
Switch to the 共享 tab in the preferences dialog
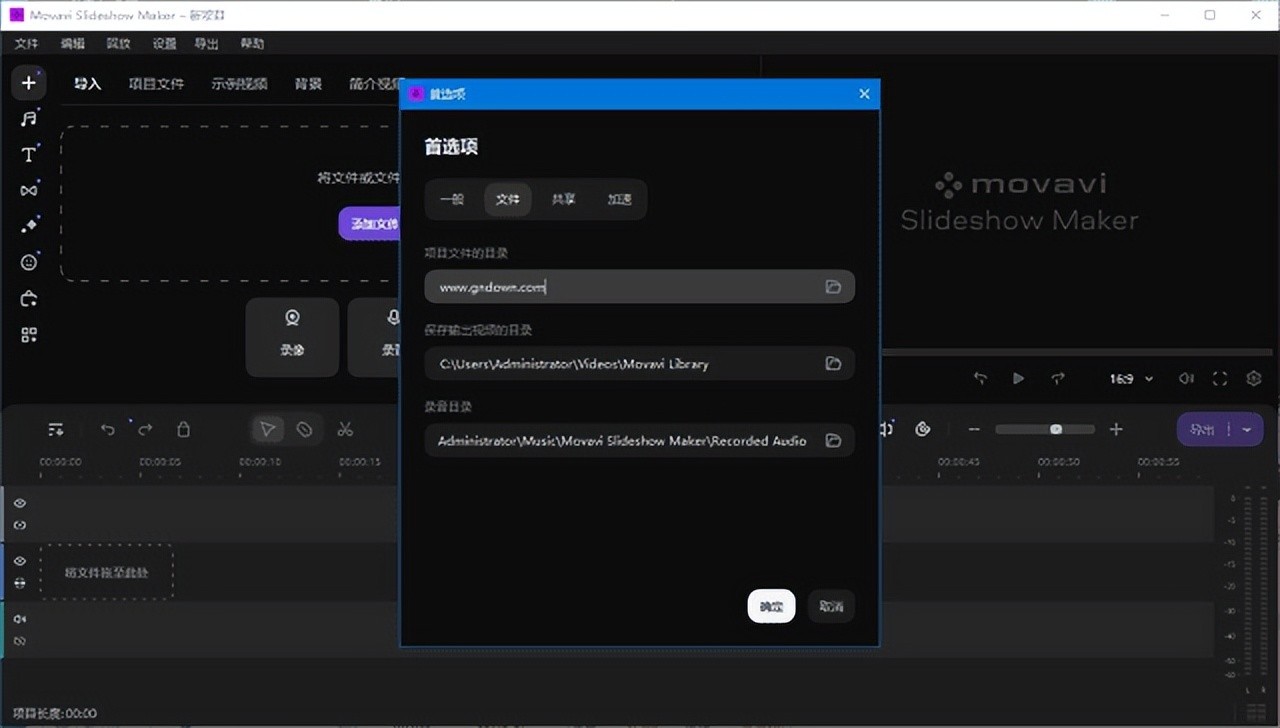(x=564, y=199)
